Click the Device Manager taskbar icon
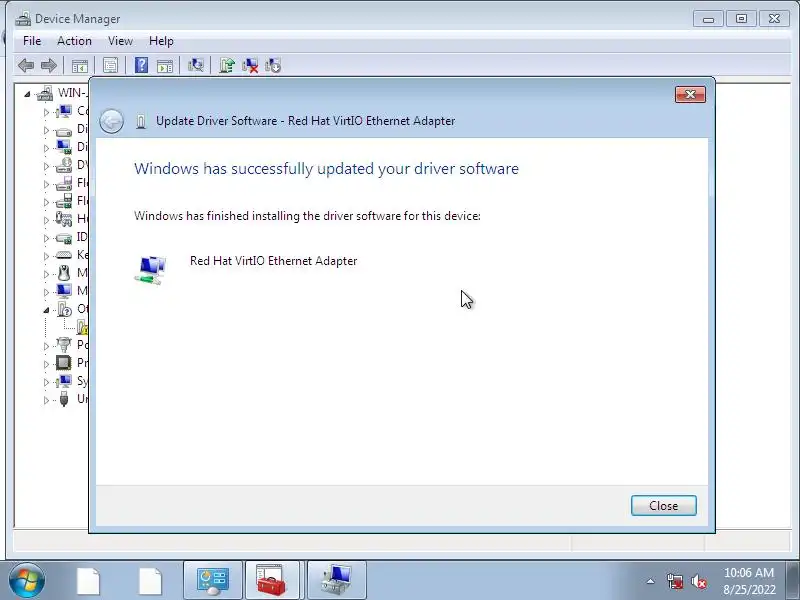The image size is (800, 600). [337, 581]
